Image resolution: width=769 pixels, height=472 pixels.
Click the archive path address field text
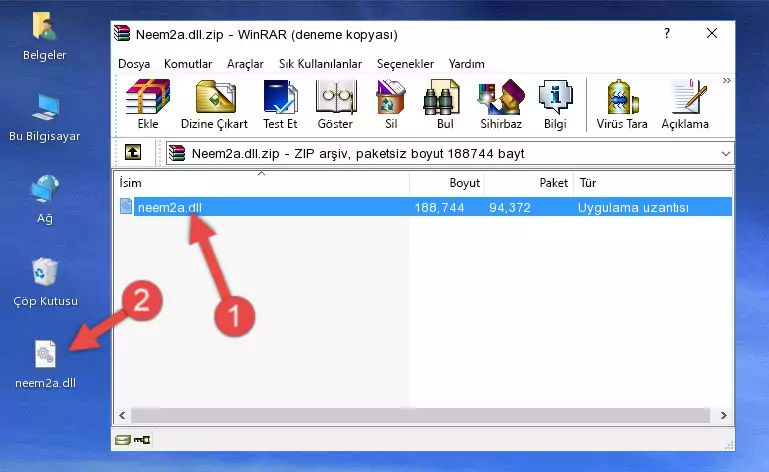coord(358,154)
